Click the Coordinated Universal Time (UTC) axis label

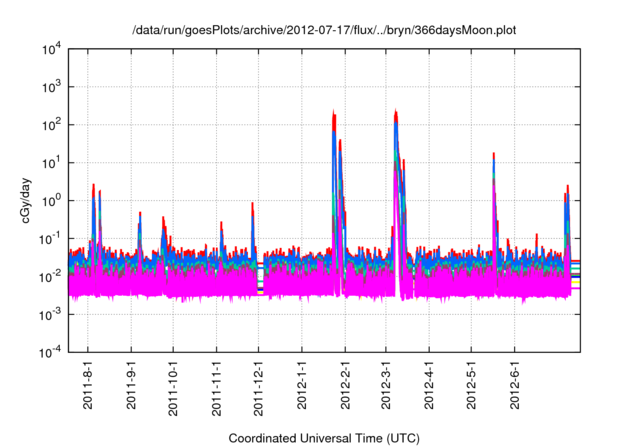pyautogui.click(x=324, y=438)
